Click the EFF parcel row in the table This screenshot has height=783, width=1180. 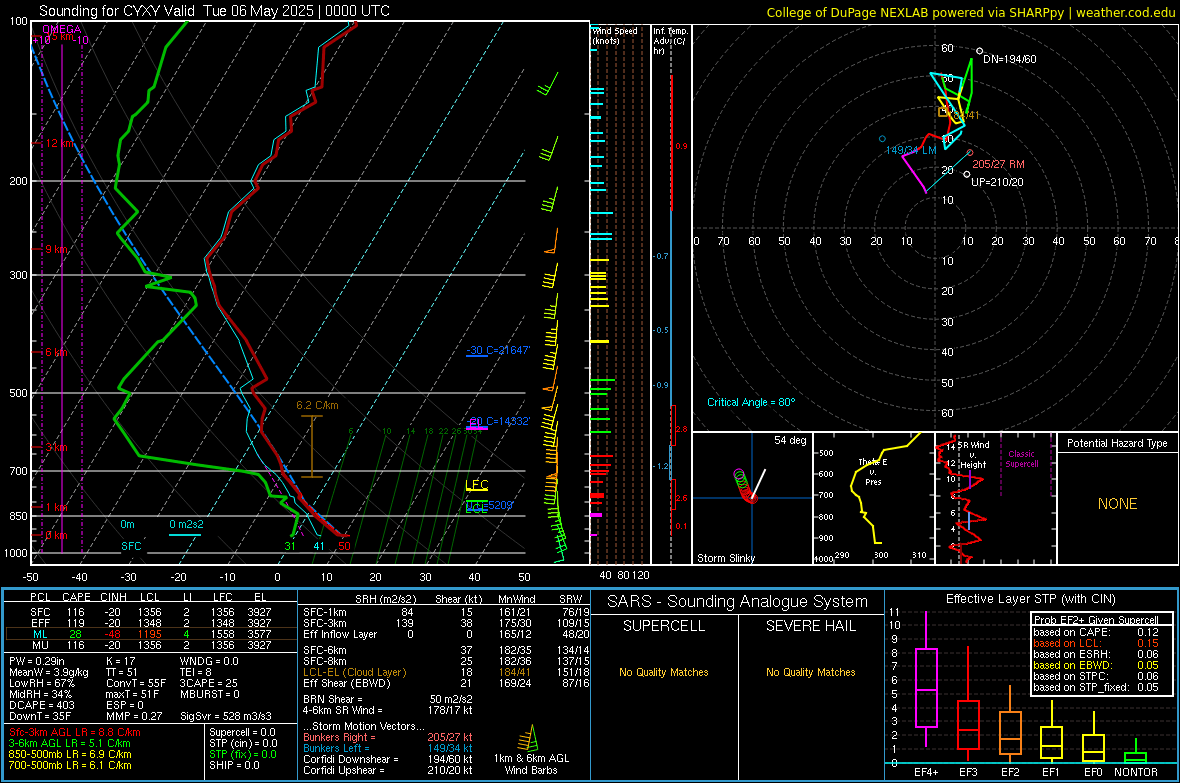click(151, 623)
